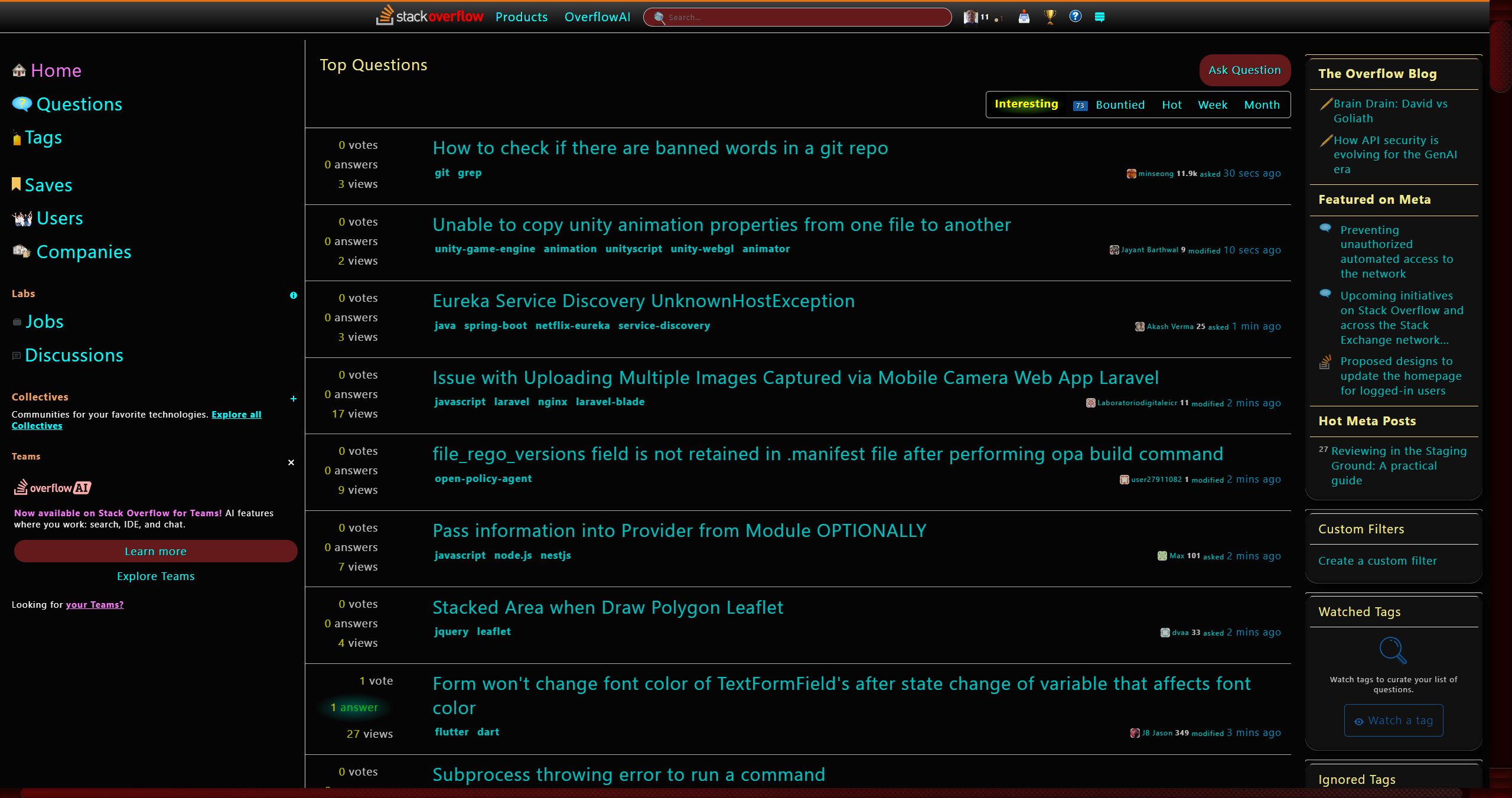Click the Watch a tag button
1512x798 pixels.
coord(1393,720)
